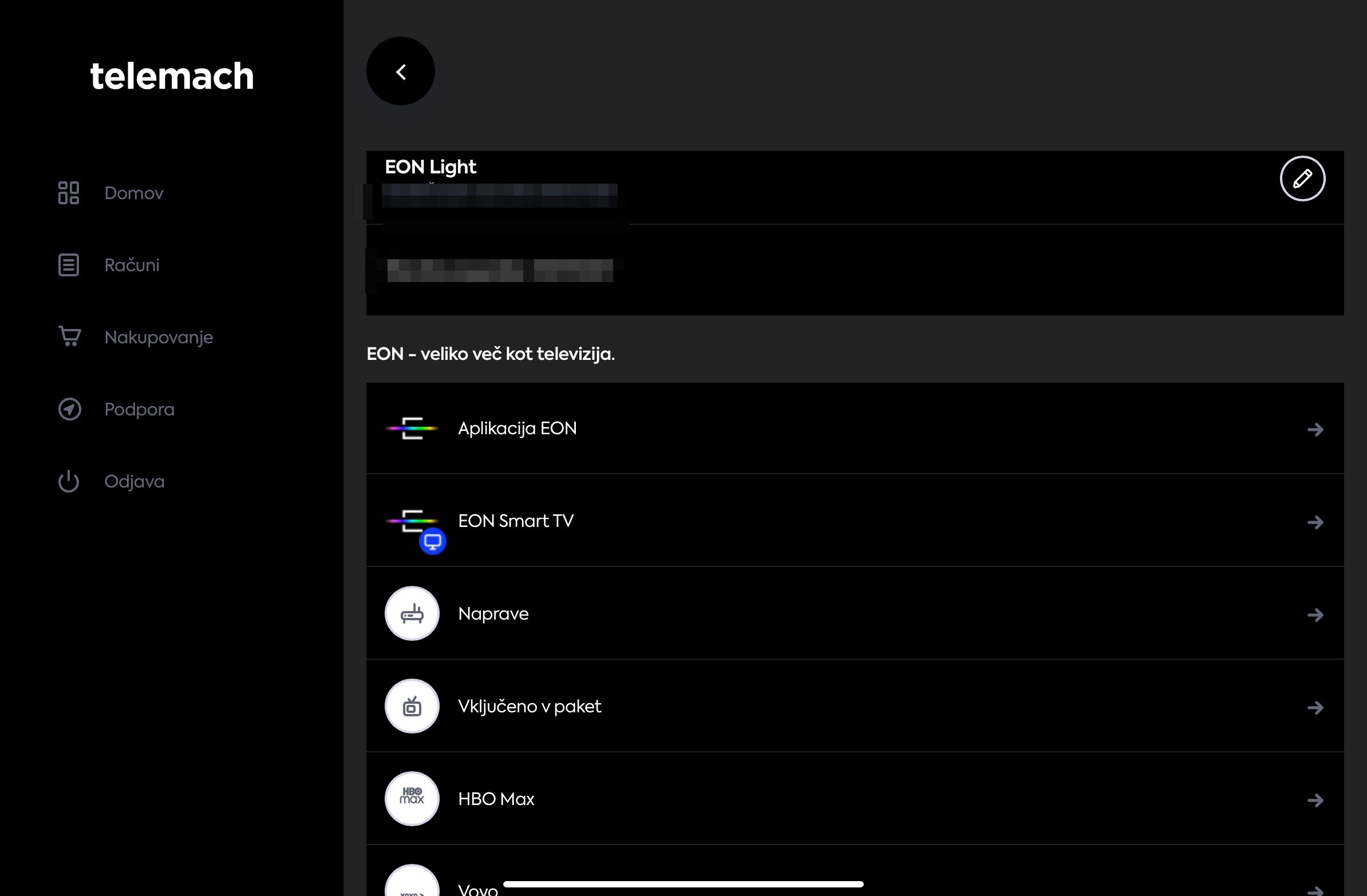Expand Aplikacija EON using its right arrow
The height and width of the screenshot is (896, 1367).
(x=1315, y=429)
